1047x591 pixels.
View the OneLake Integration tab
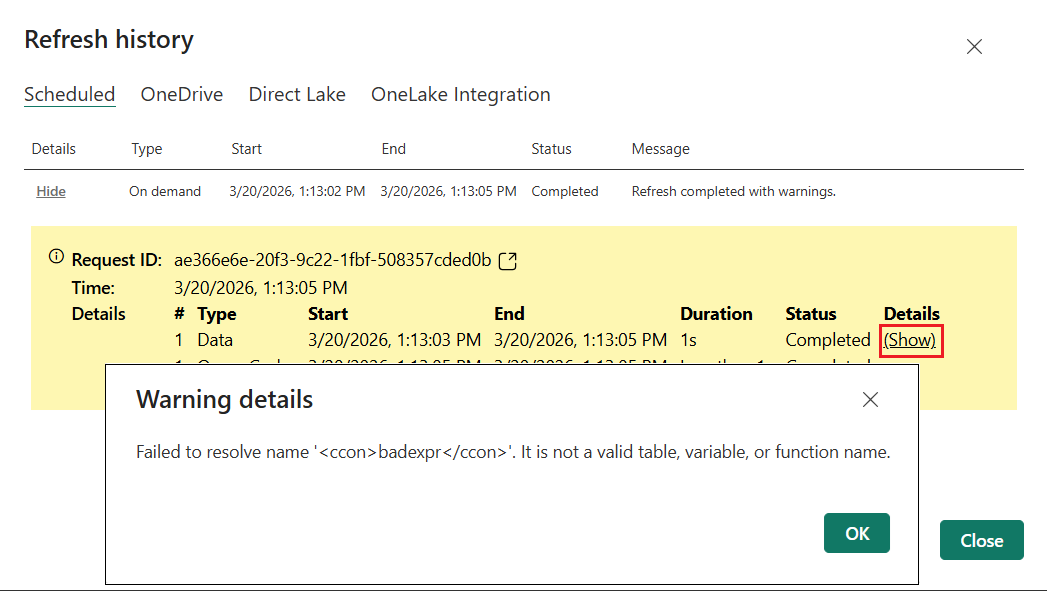[x=460, y=94]
